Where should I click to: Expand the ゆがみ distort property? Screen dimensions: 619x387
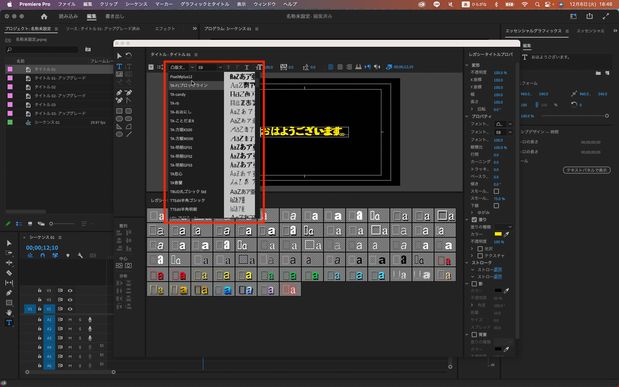pos(472,212)
